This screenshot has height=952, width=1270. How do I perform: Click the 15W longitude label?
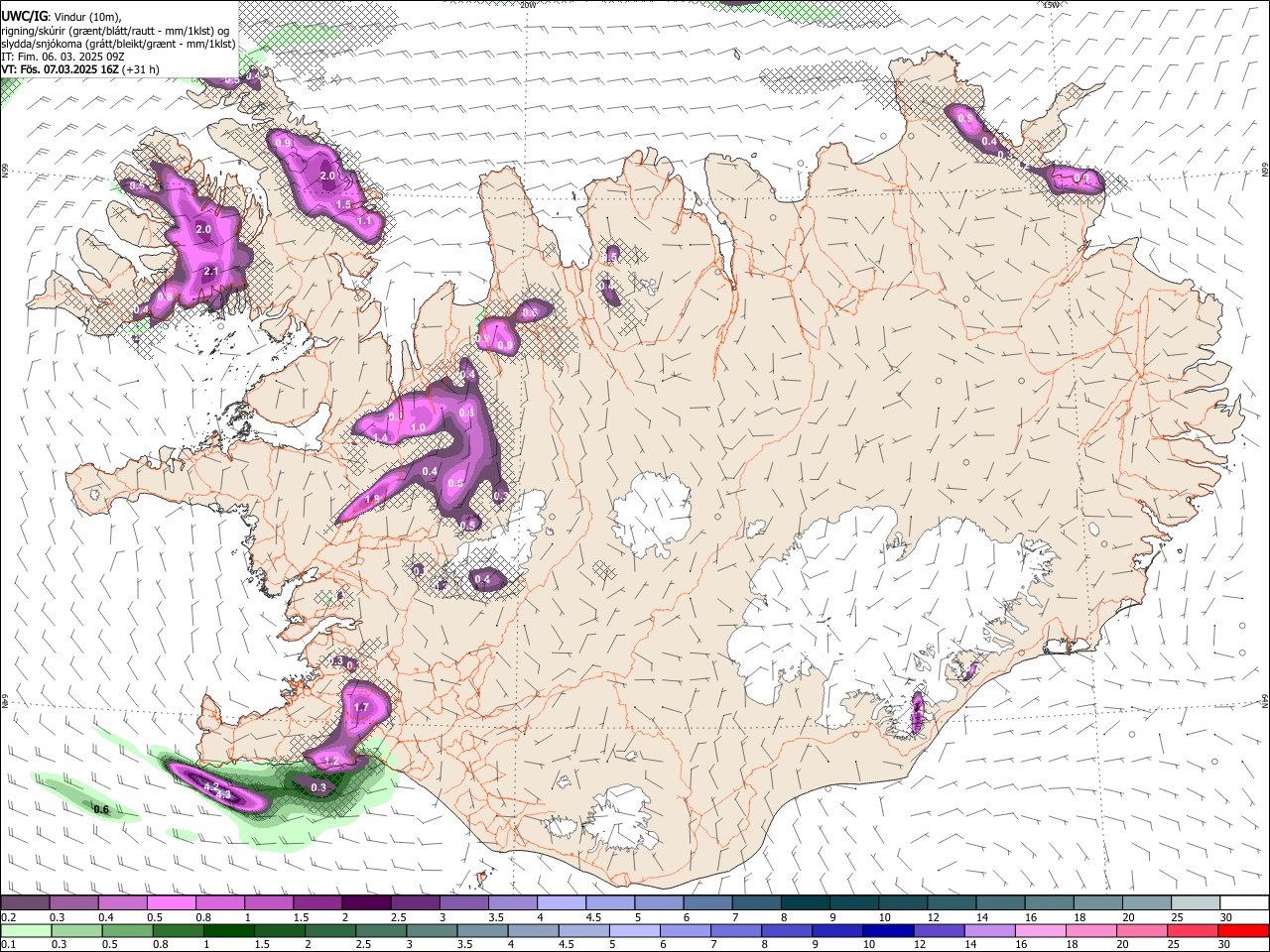tap(1052, 4)
